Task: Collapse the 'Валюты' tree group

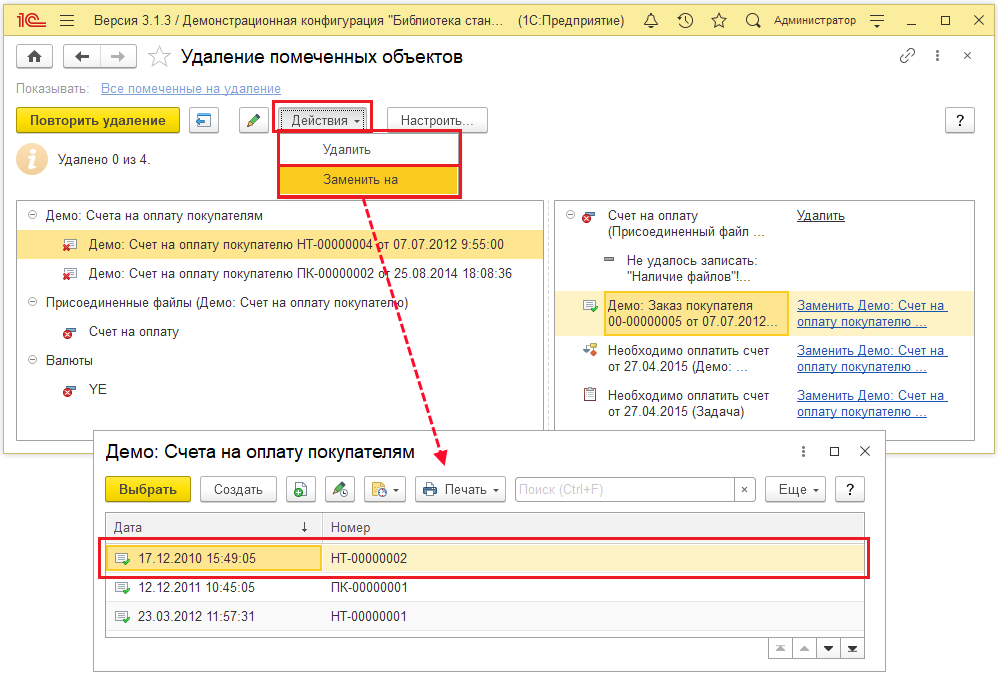Action: (x=32, y=360)
